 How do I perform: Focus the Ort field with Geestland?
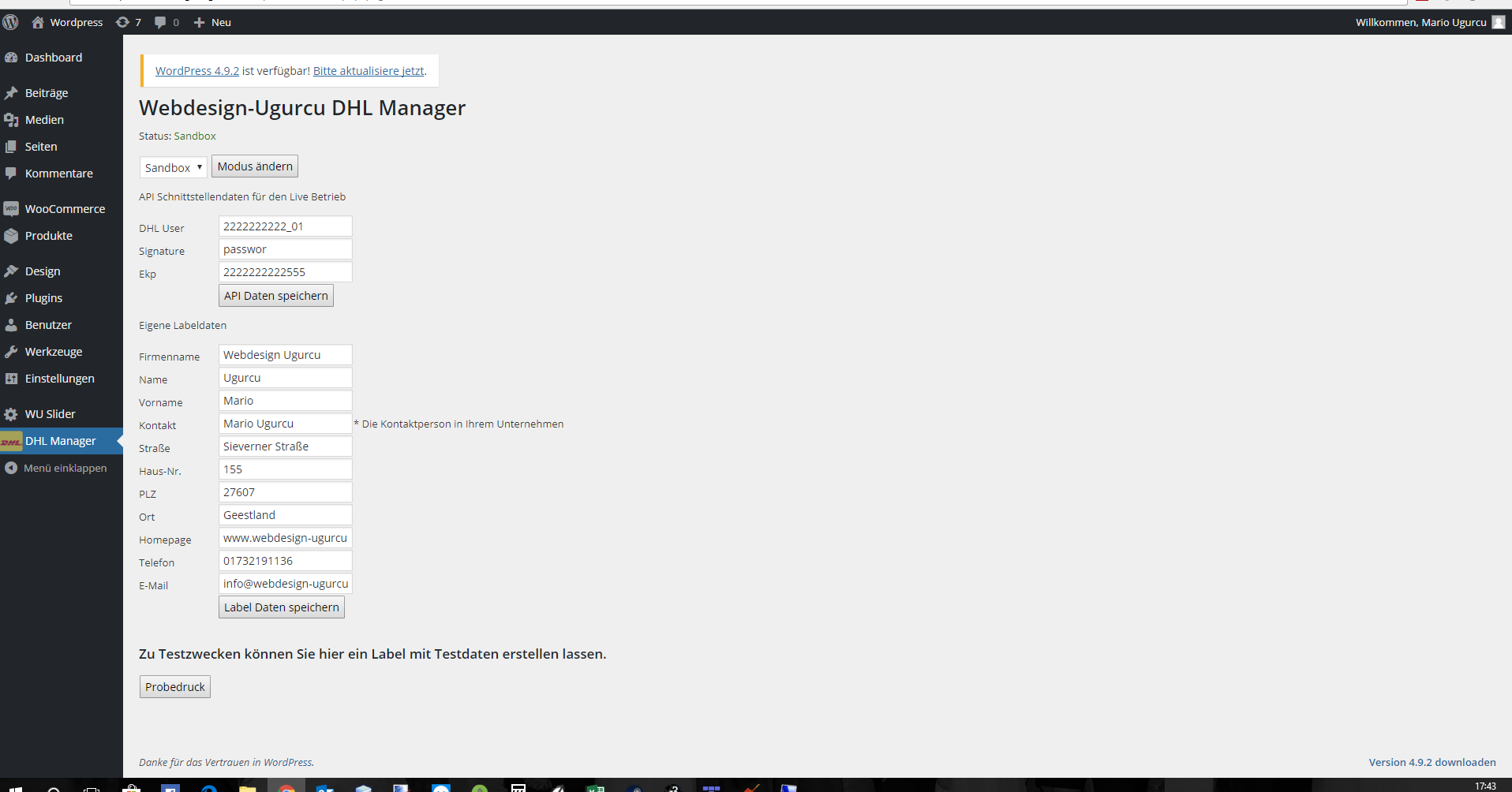click(286, 515)
